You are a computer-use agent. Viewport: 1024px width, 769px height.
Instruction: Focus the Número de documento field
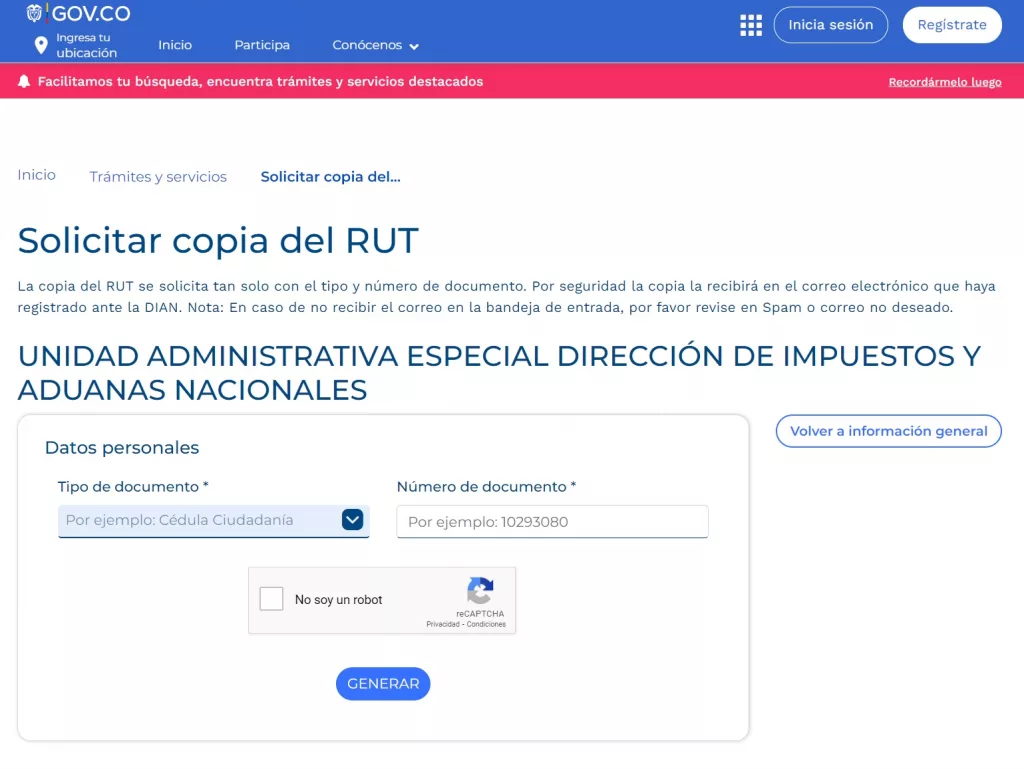tap(552, 522)
